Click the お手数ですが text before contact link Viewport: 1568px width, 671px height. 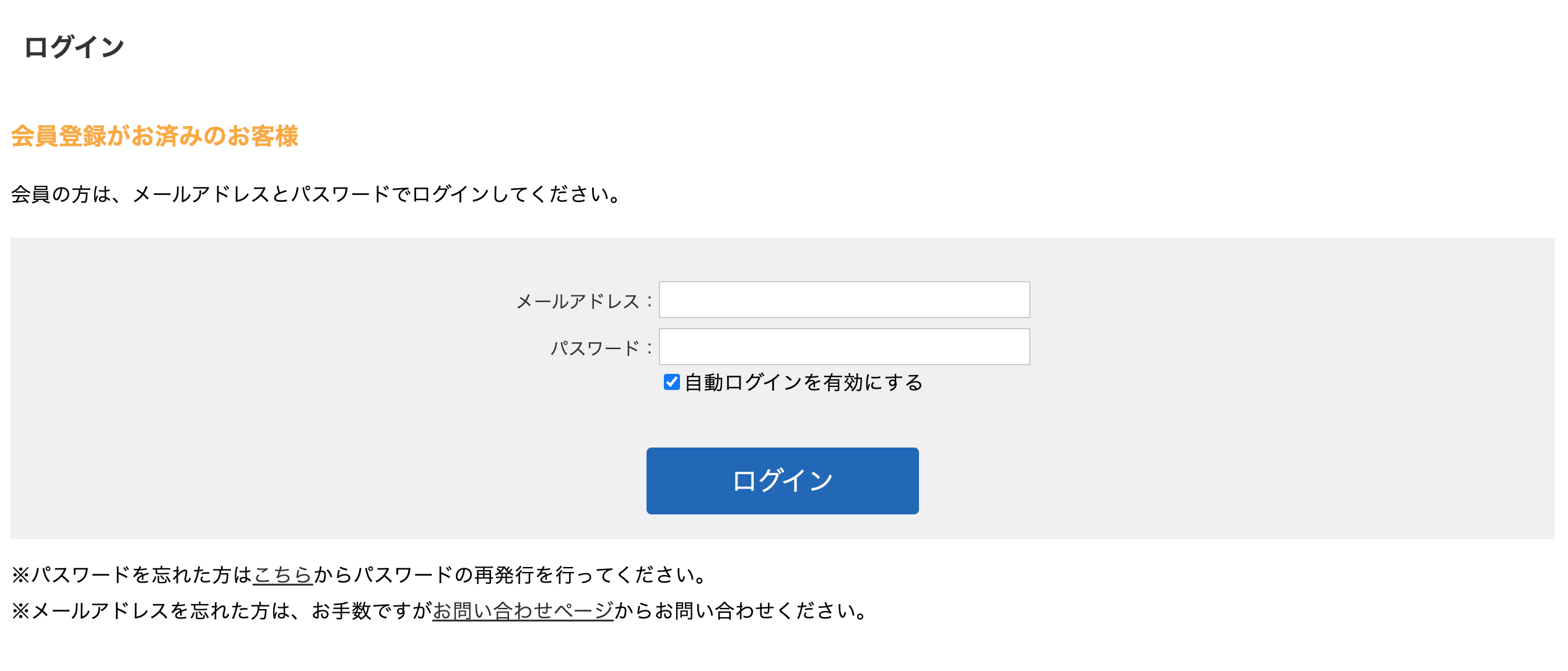coord(372,611)
